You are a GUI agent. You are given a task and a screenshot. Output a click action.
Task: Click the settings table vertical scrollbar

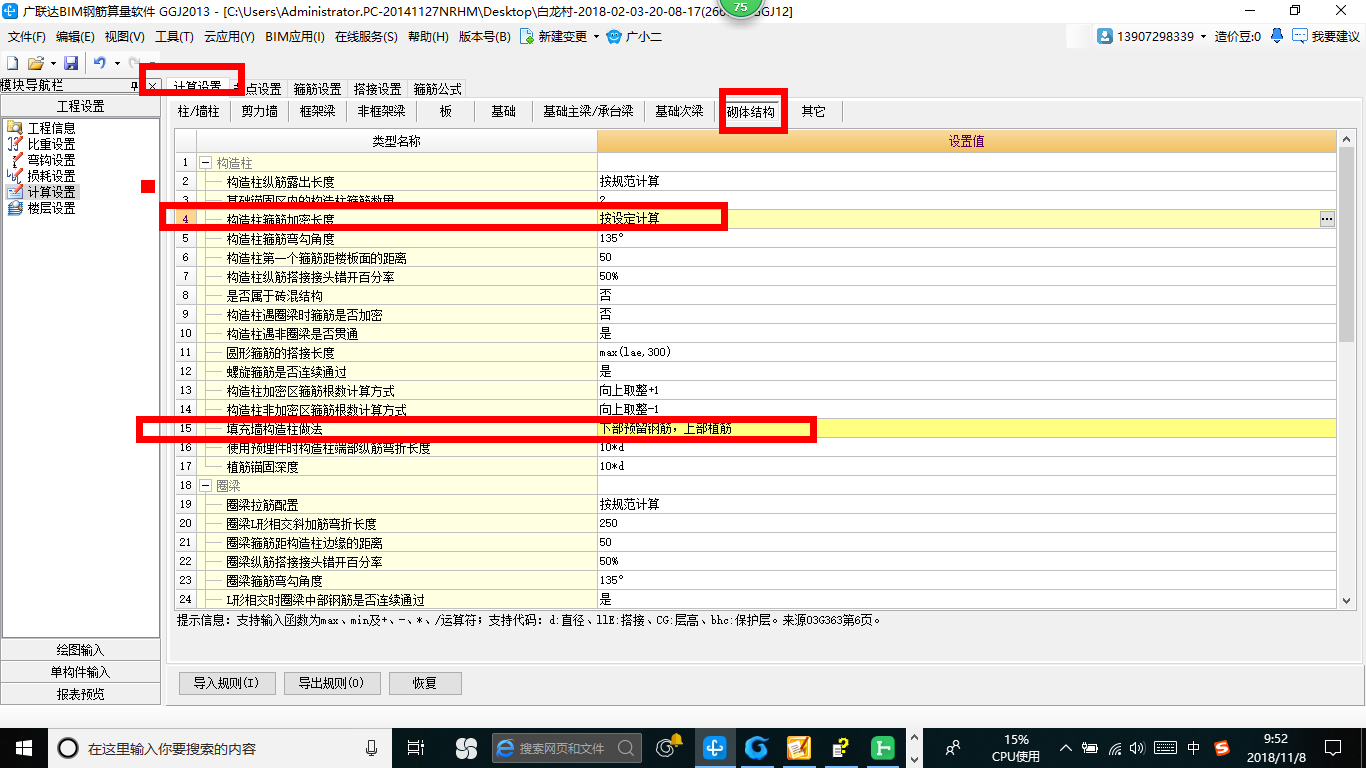click(1346, 245)
